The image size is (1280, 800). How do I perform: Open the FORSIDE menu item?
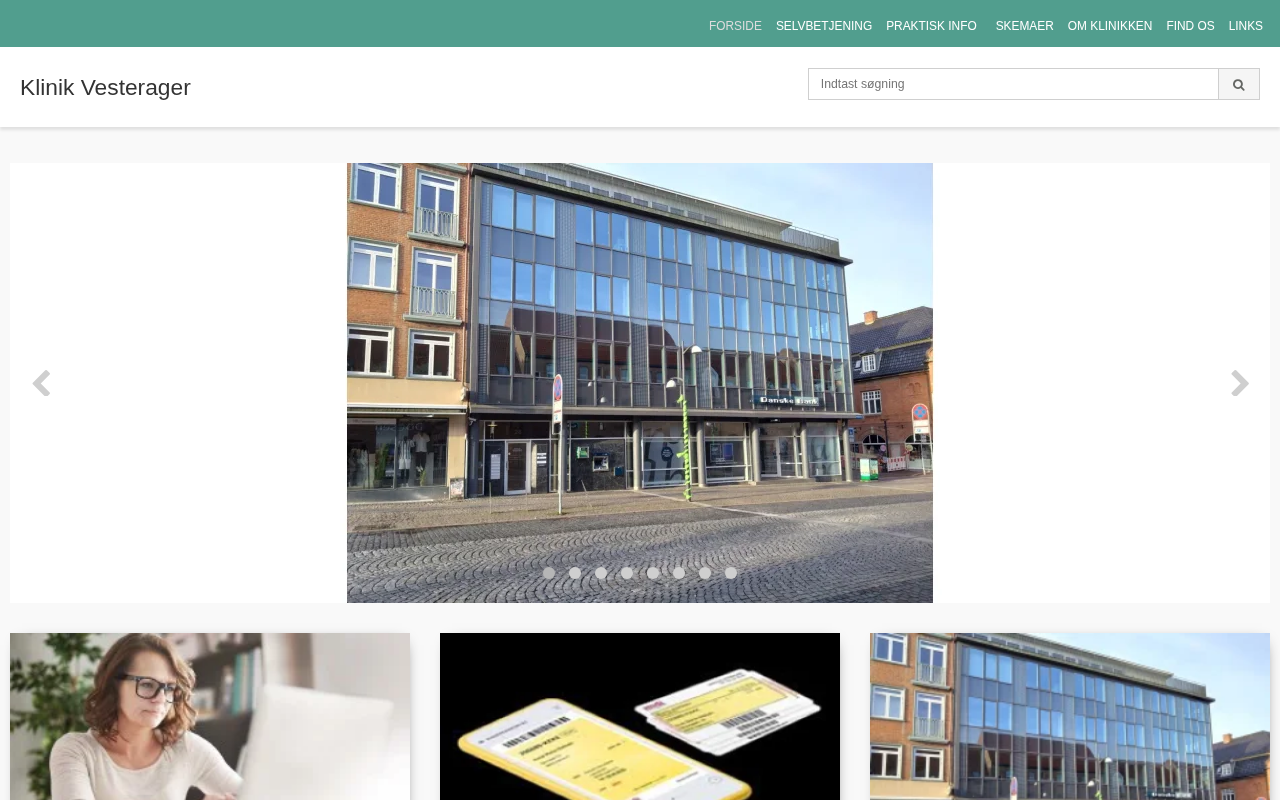pyautogui.click(x=735, y=26)
